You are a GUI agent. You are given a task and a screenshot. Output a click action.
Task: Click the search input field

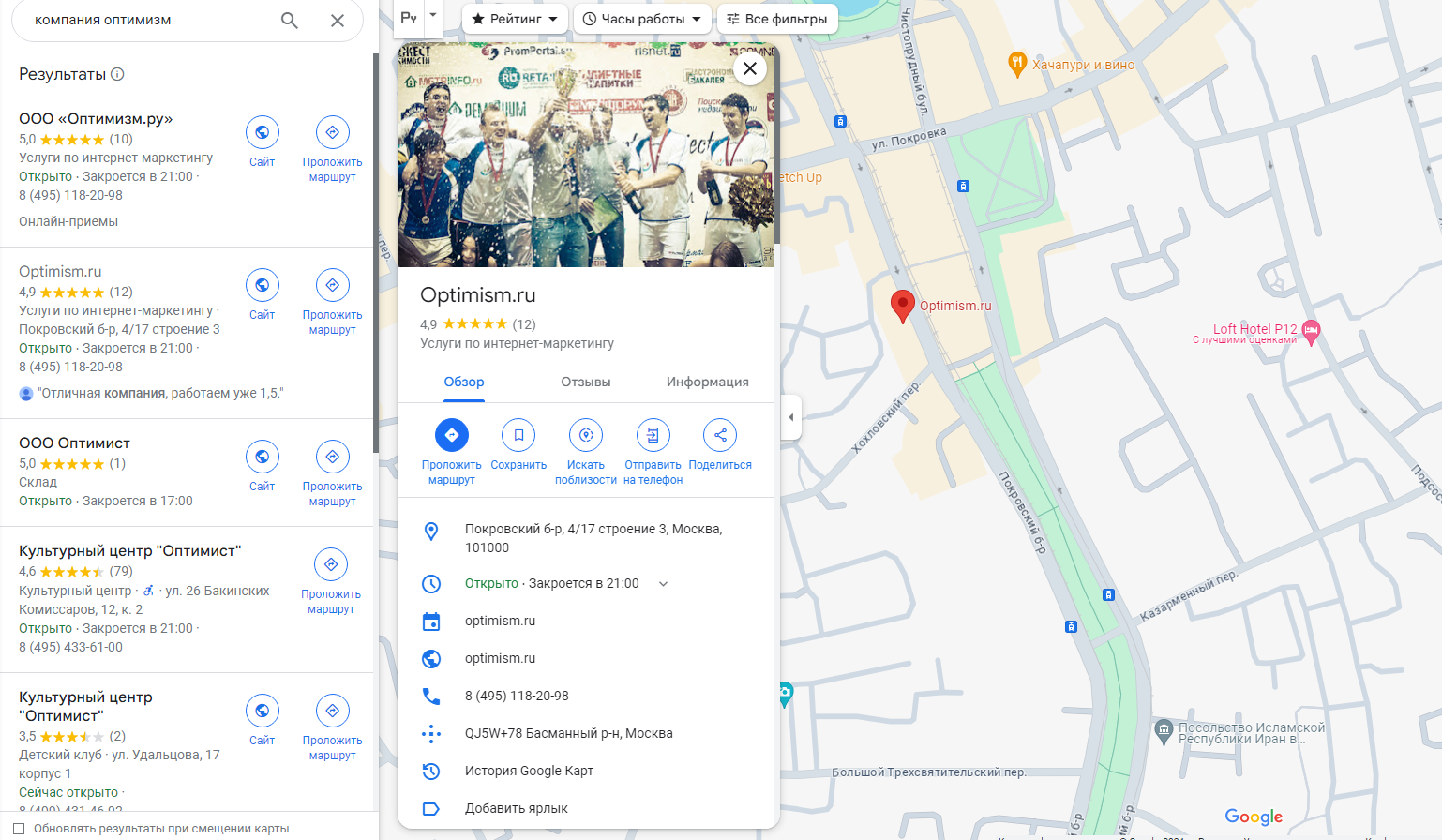tap(150, 20)
